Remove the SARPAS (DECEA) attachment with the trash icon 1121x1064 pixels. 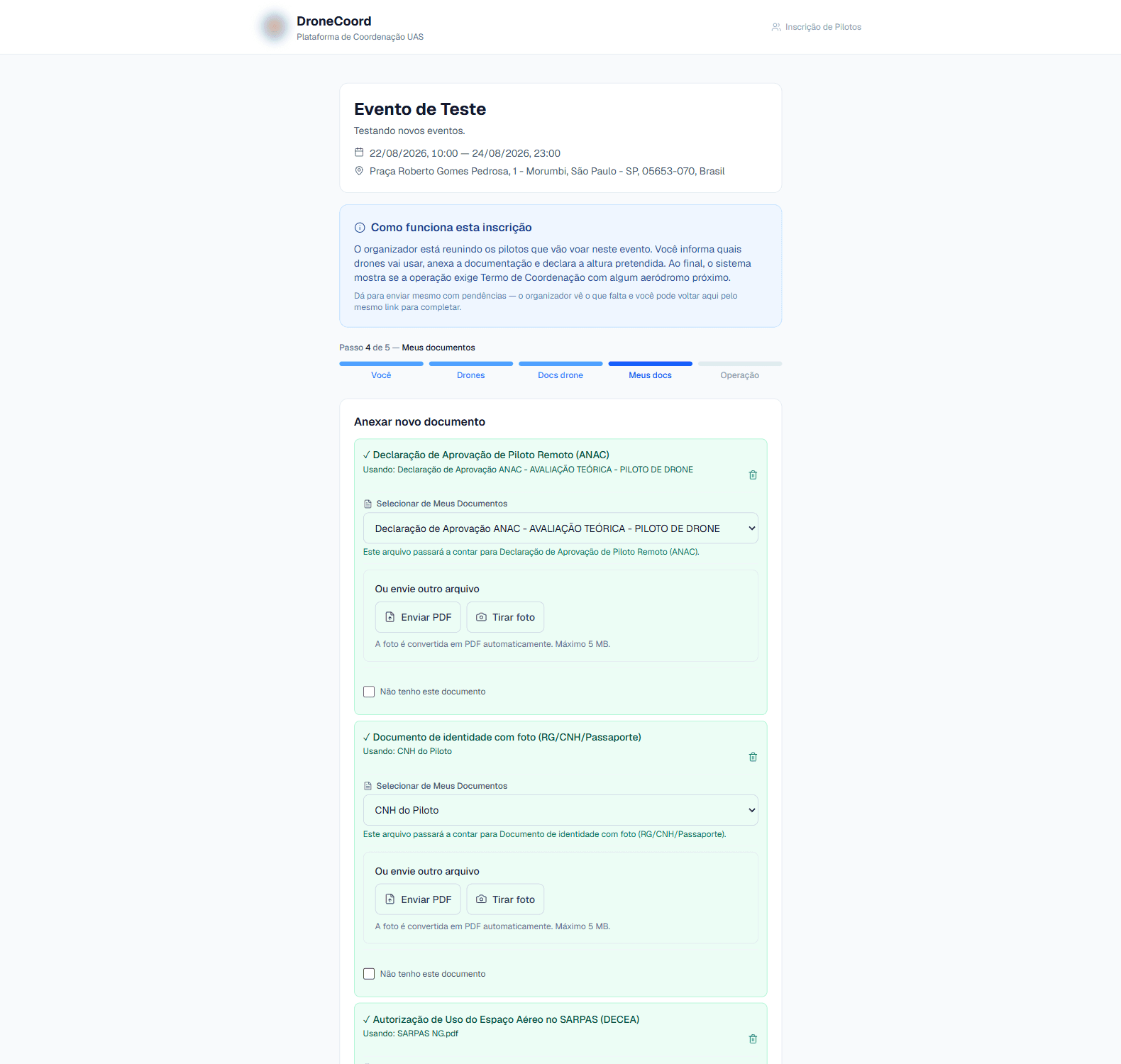click(753, 1038)
